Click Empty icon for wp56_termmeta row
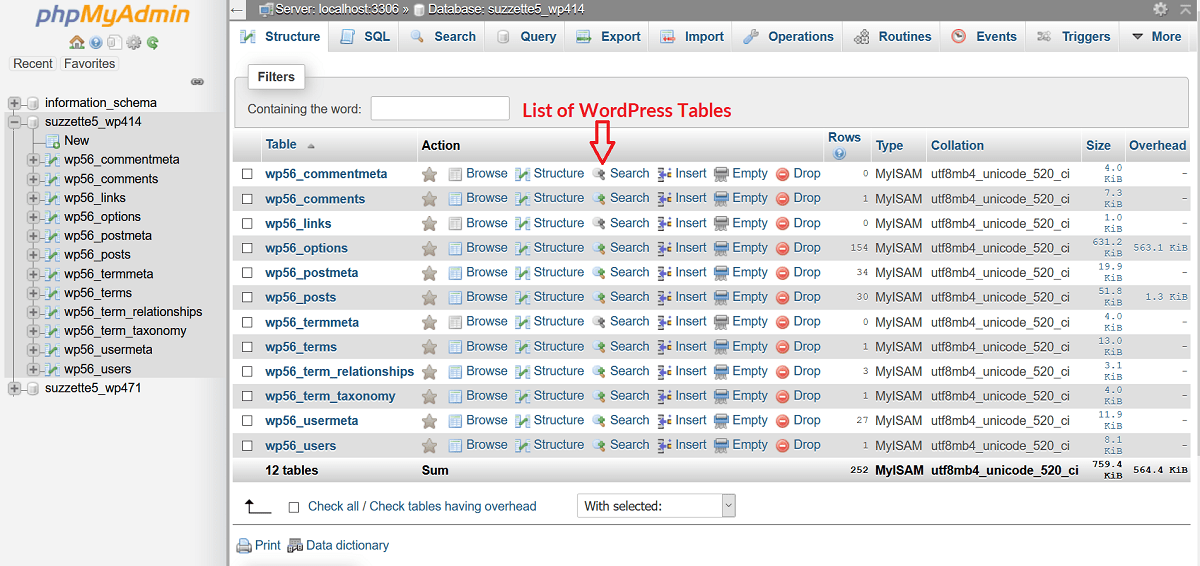Viewport: 1200px width, 566px height. click(x=721, y=321)
